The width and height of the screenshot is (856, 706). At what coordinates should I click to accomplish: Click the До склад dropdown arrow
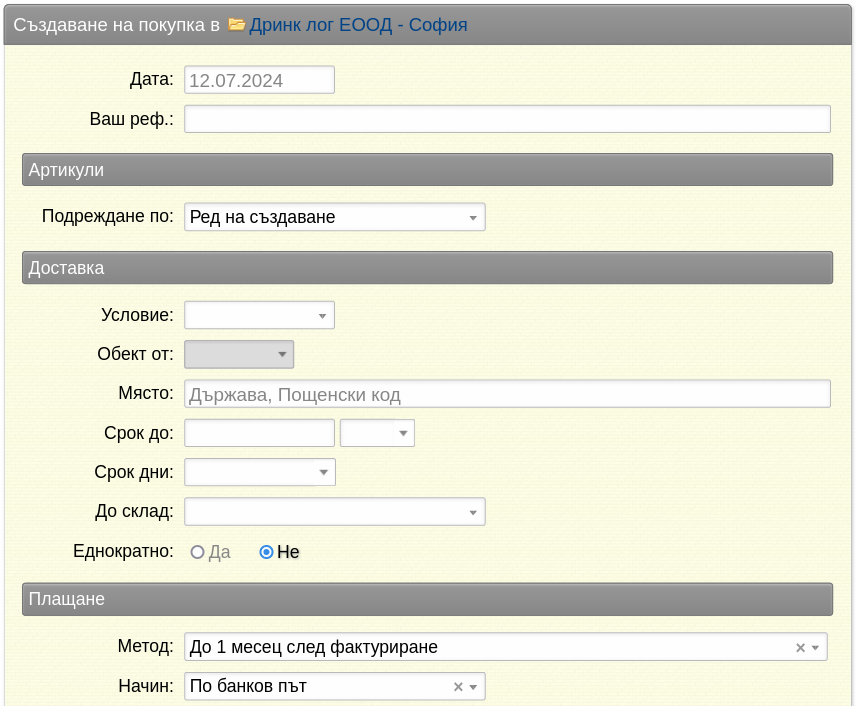coord(473,512)
